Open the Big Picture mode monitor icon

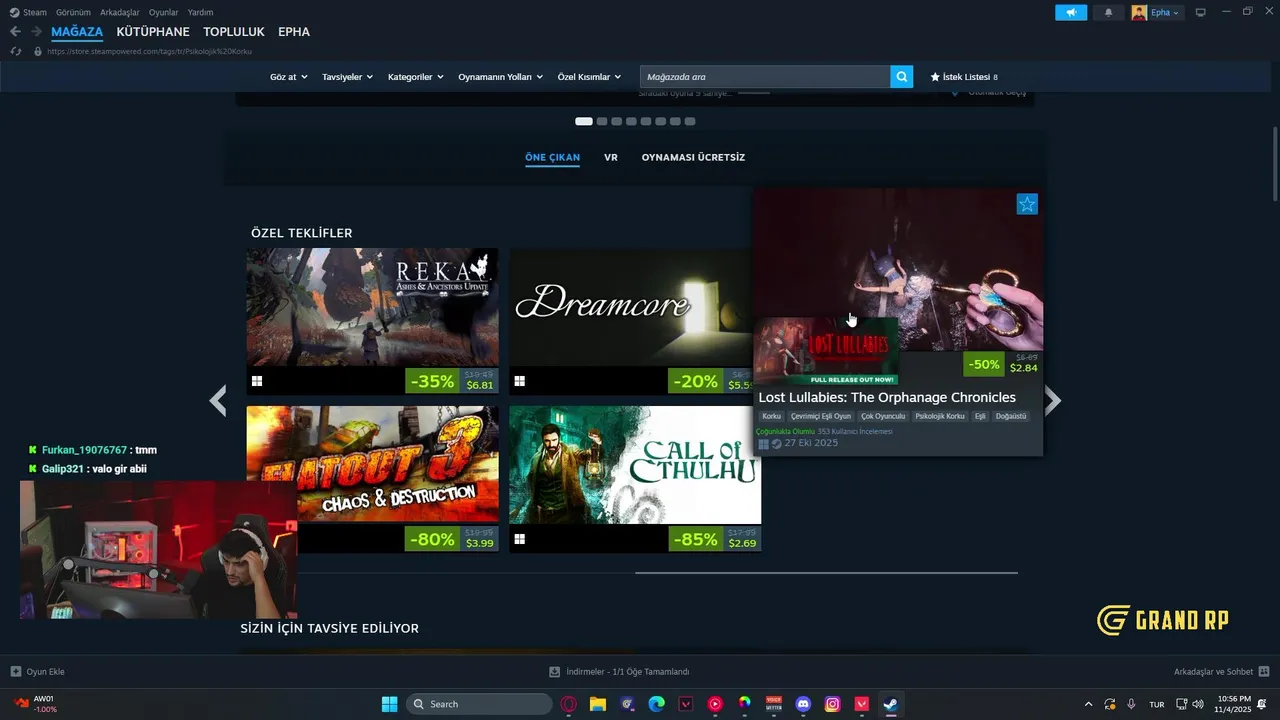(1201, 12)
